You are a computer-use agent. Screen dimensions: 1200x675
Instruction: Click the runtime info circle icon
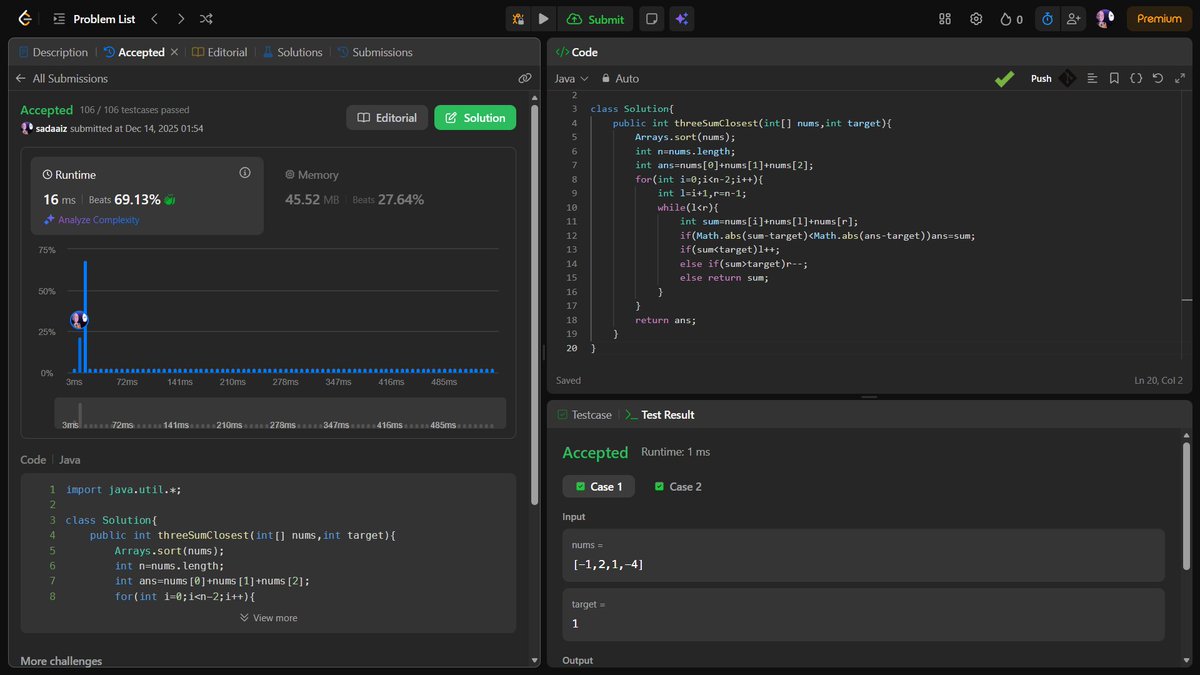click(x=245, y=173)
